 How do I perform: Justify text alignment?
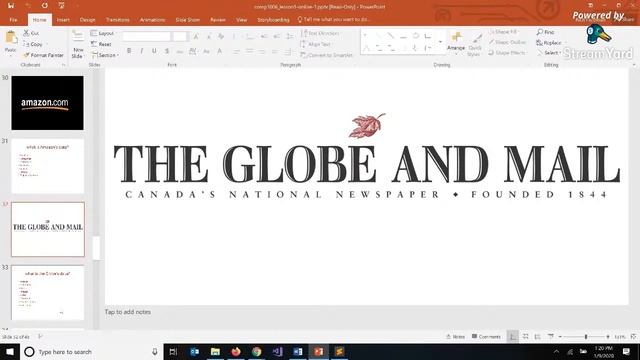(275, 51)
